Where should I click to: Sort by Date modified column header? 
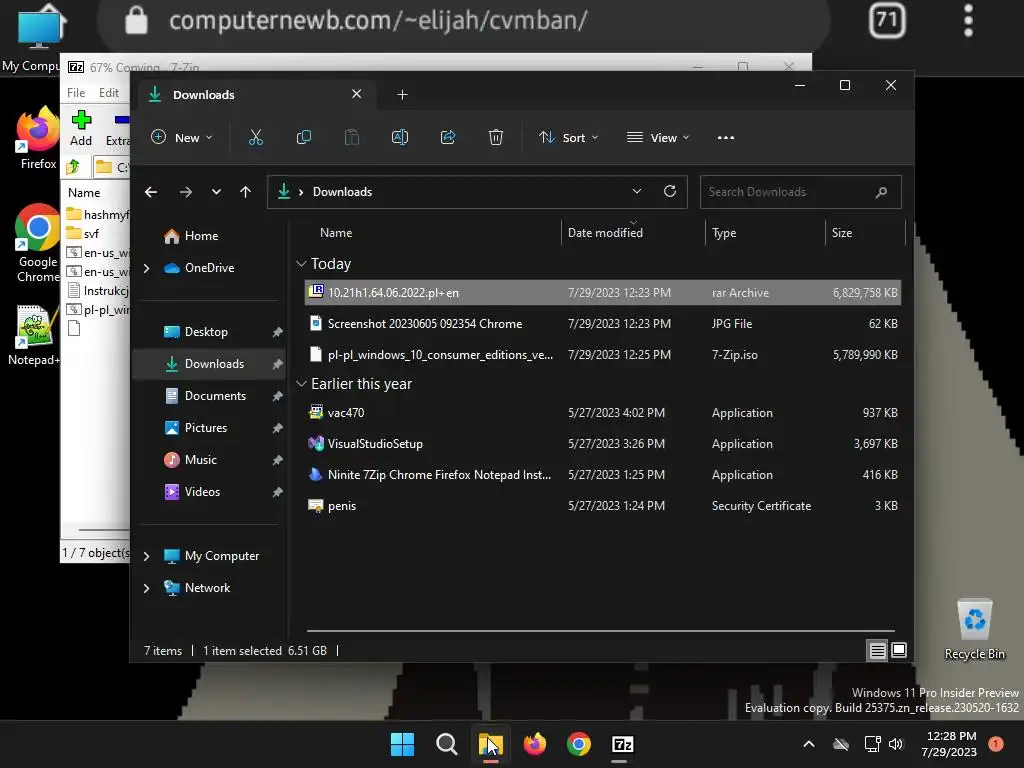(605, 232)
